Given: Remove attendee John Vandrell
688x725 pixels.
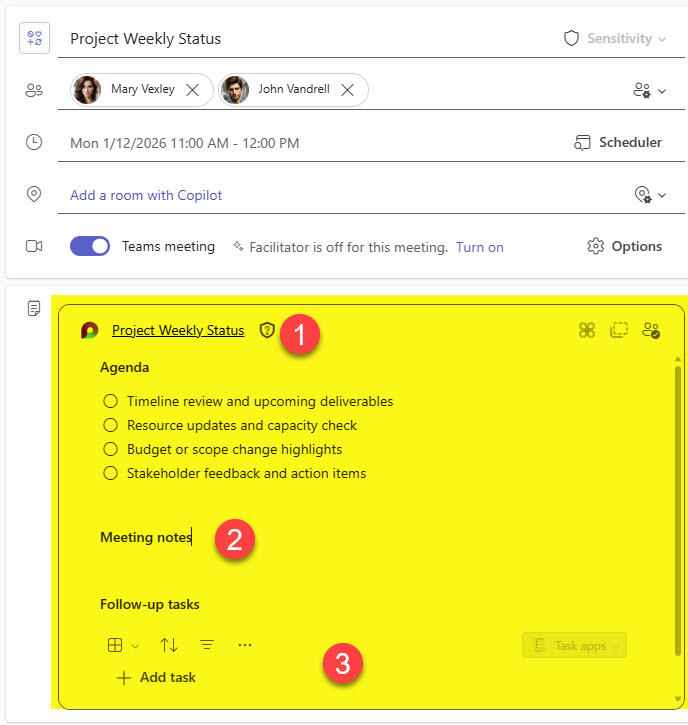Looking at the screenshot, I should tap(347, 90).
